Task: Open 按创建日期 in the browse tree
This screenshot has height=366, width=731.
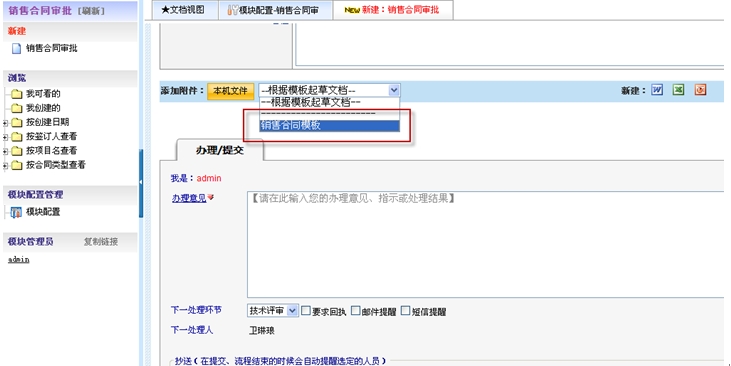Action: [48, 123]
